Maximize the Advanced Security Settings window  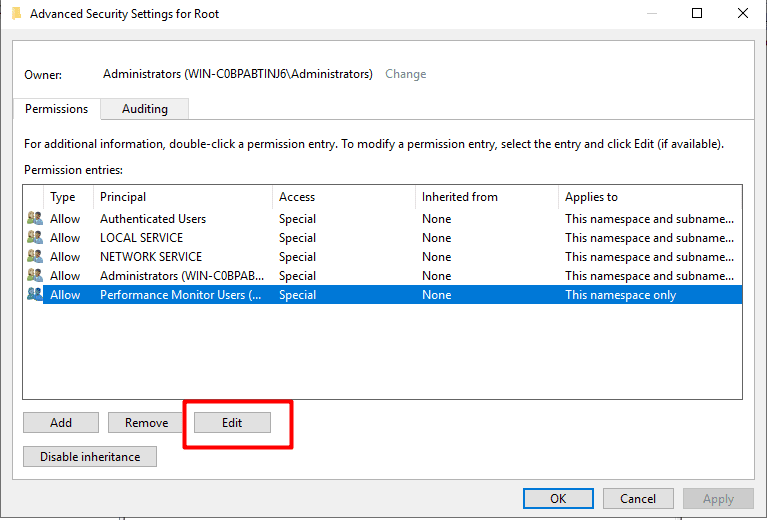tap(697, 13)
